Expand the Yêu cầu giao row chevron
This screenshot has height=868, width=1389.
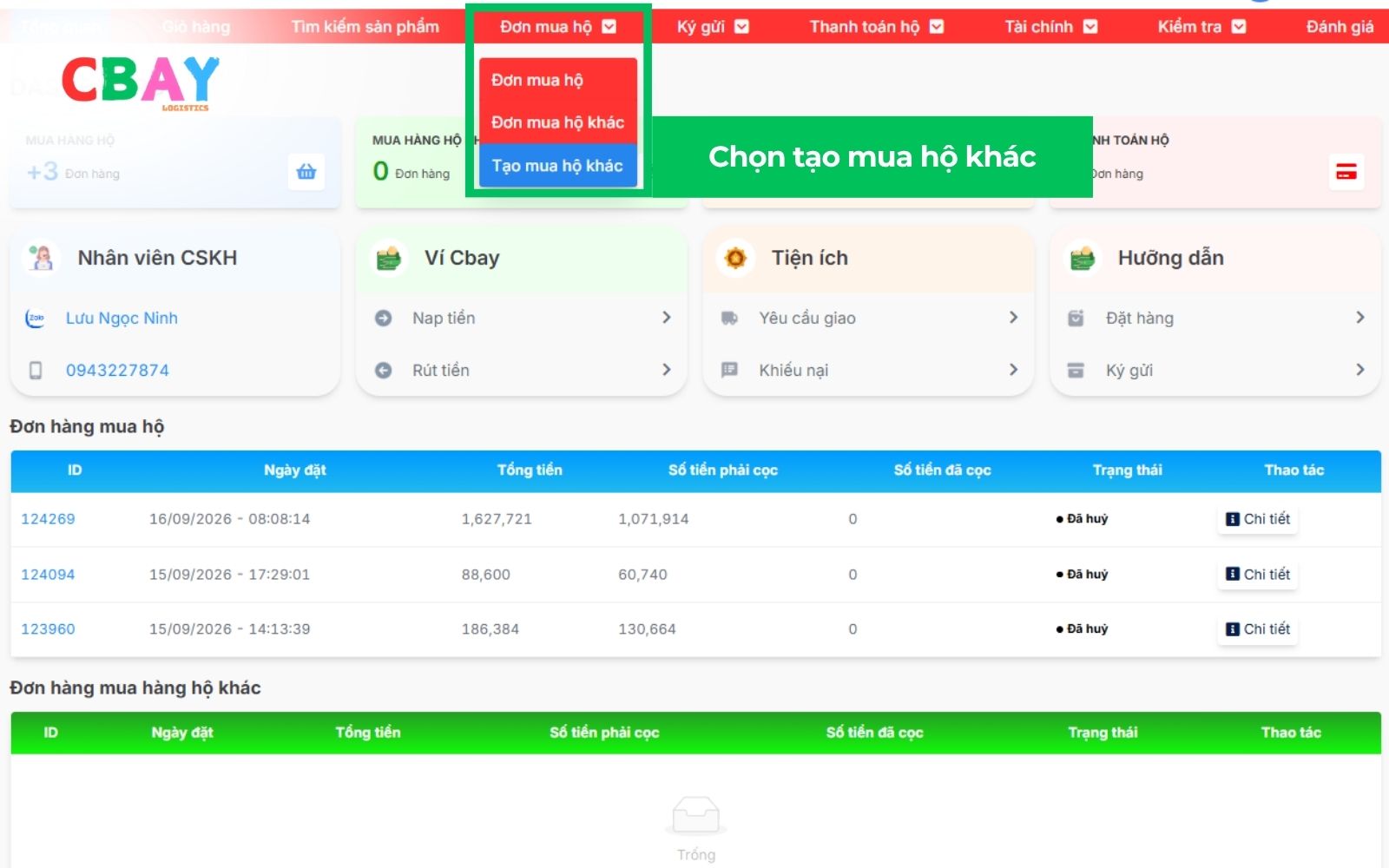1013,318
